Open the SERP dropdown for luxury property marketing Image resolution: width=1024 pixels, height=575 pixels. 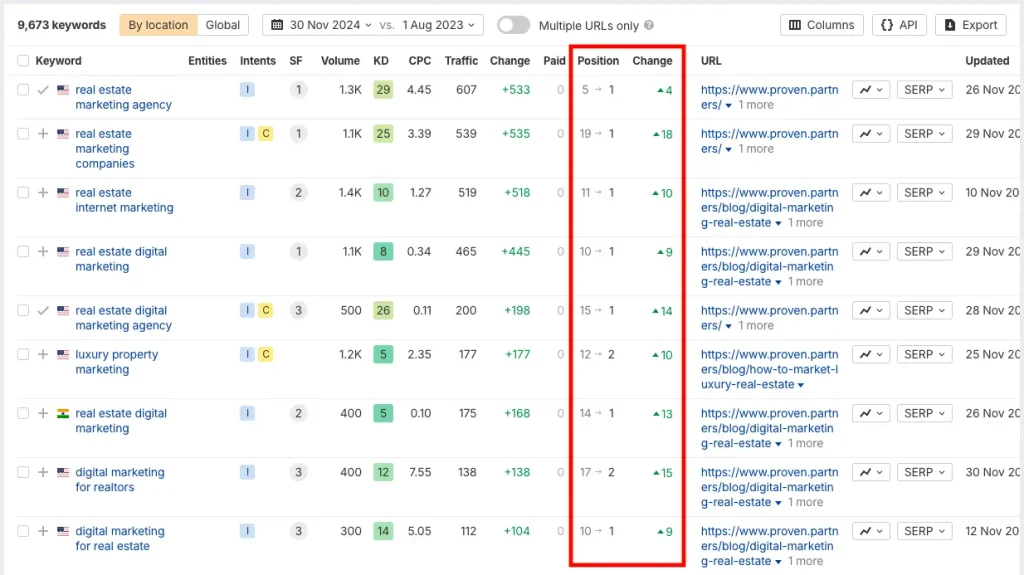[924, 354]
